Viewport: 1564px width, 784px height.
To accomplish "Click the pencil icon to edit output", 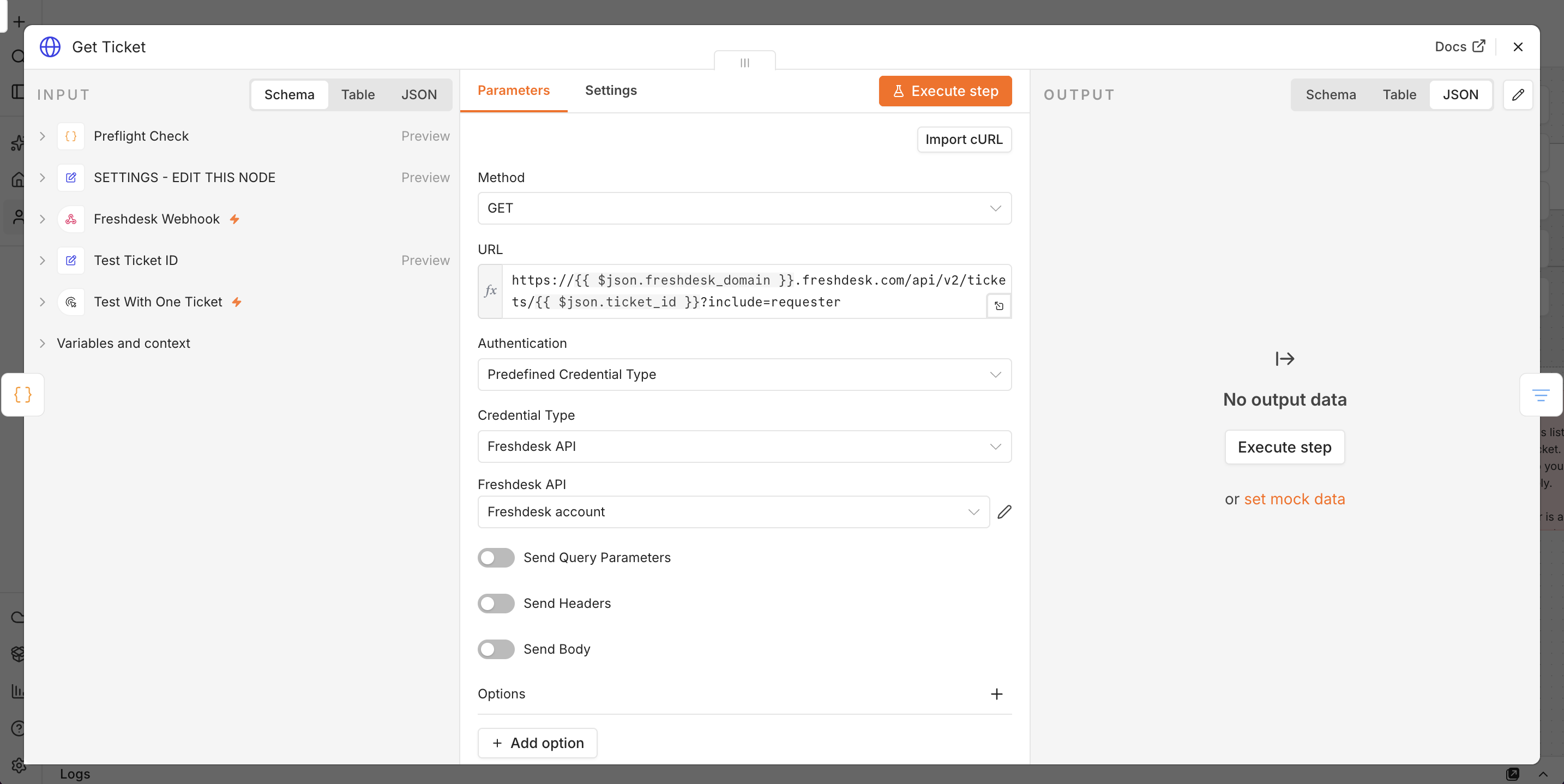I will point(1518,95).
